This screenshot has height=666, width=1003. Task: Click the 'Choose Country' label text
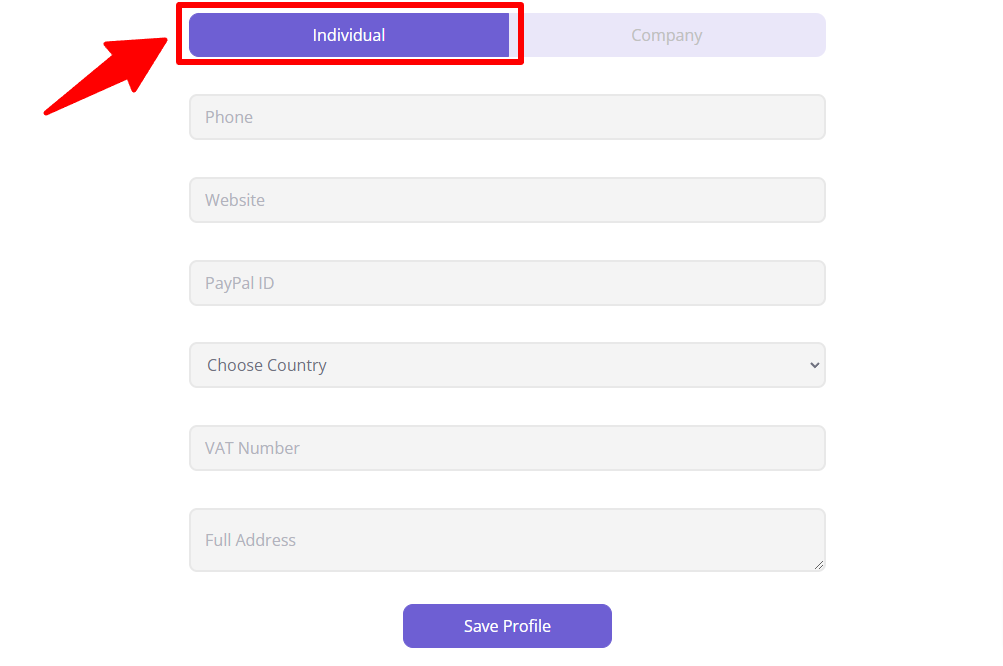(267, 365)
